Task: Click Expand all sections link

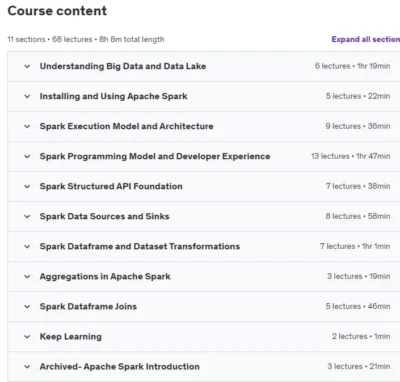Action: click(366, 39)
